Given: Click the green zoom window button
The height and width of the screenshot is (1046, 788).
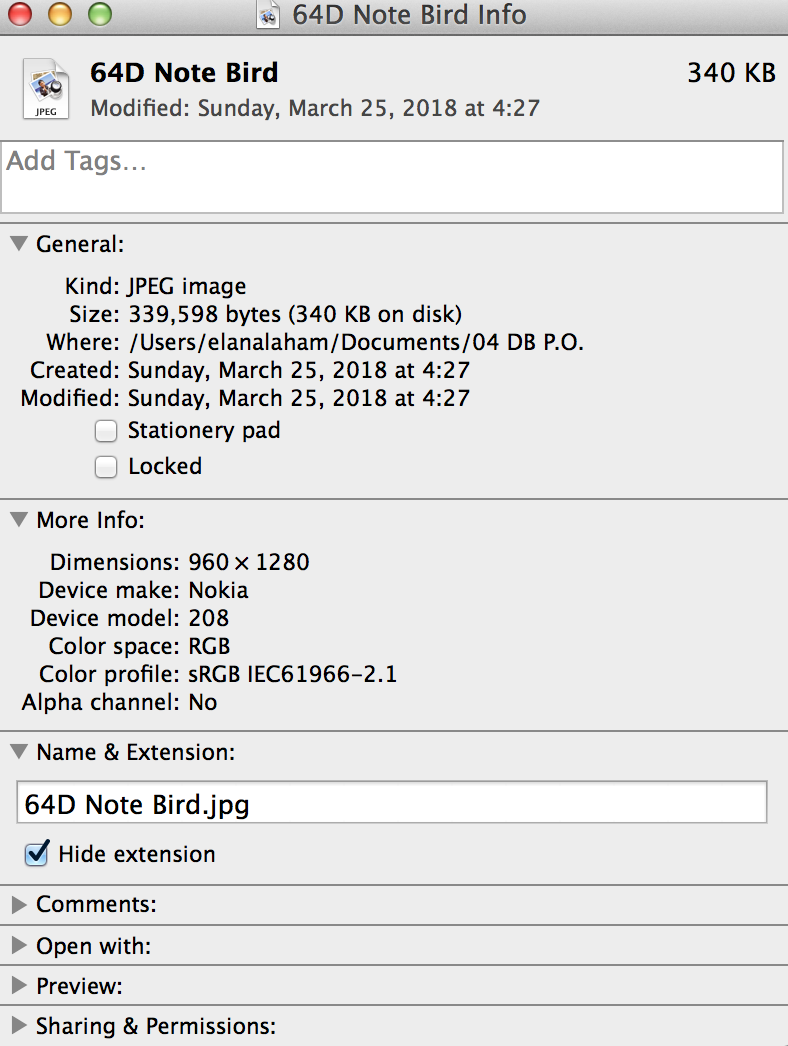Looking at the screenshot, I should 100,14.
